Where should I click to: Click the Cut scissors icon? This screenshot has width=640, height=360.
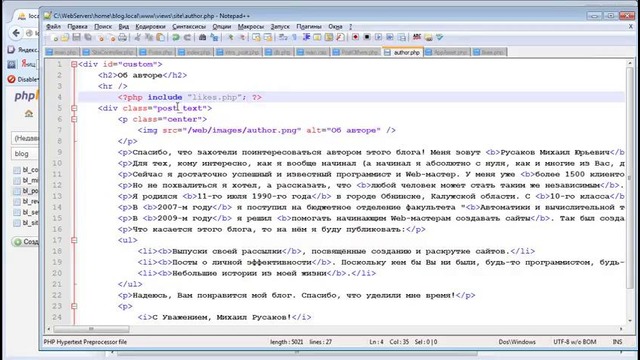[x=138, y=38]
